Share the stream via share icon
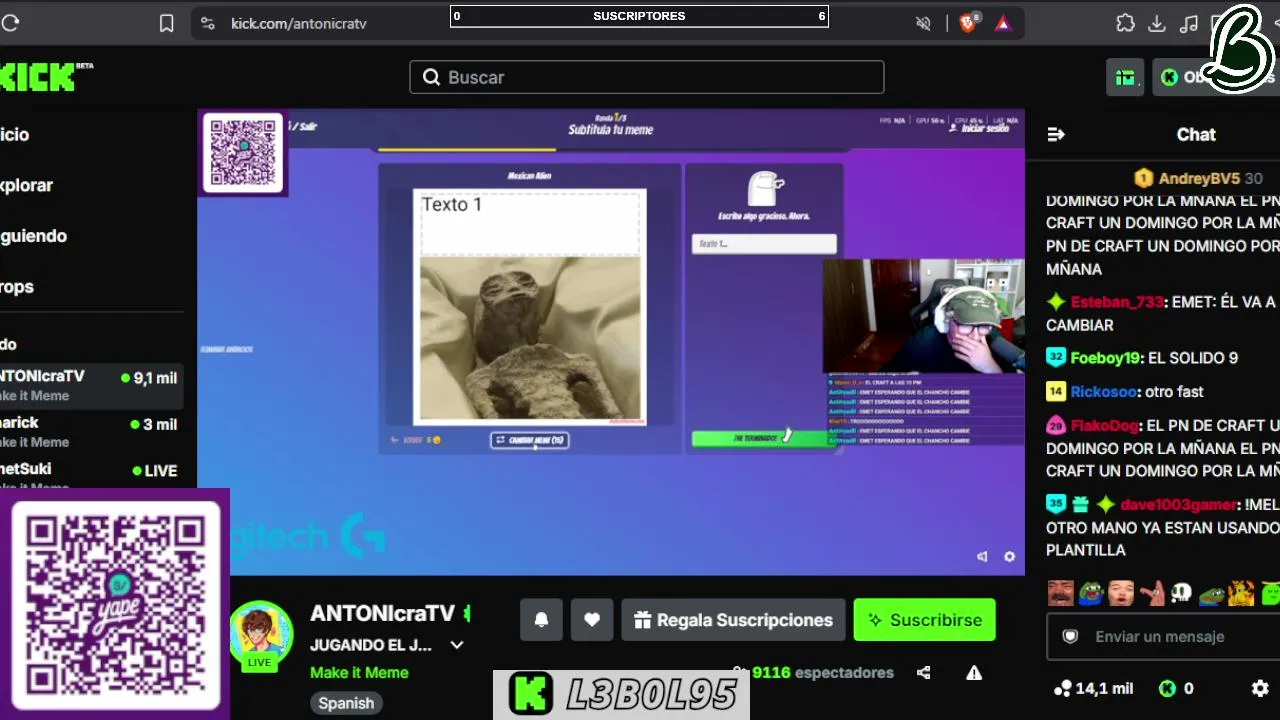Image resolution: width=1280 pixels, height=720 pixels. (x=923, y=673)
